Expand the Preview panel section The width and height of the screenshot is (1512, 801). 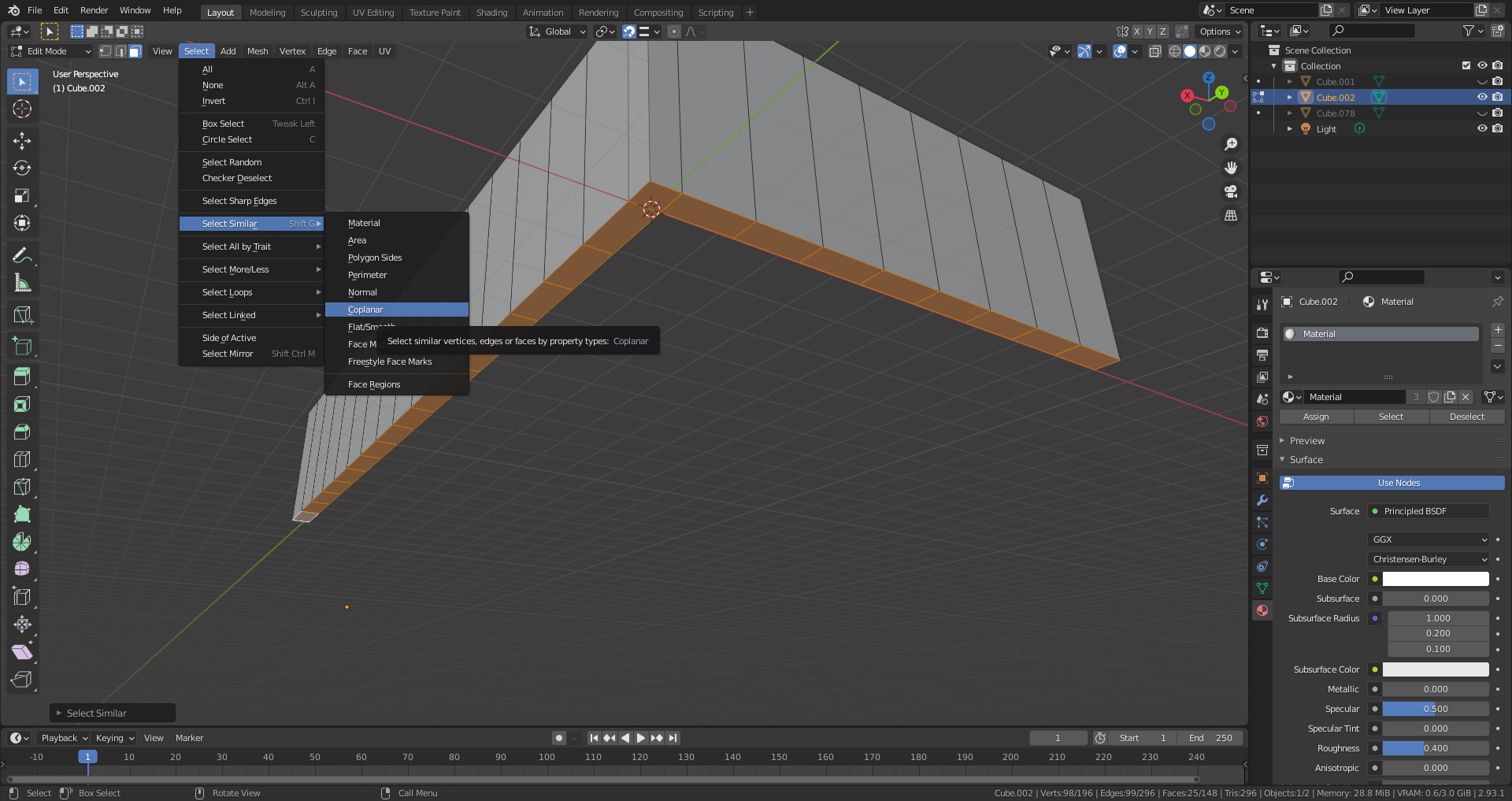tap(1307, 440)
